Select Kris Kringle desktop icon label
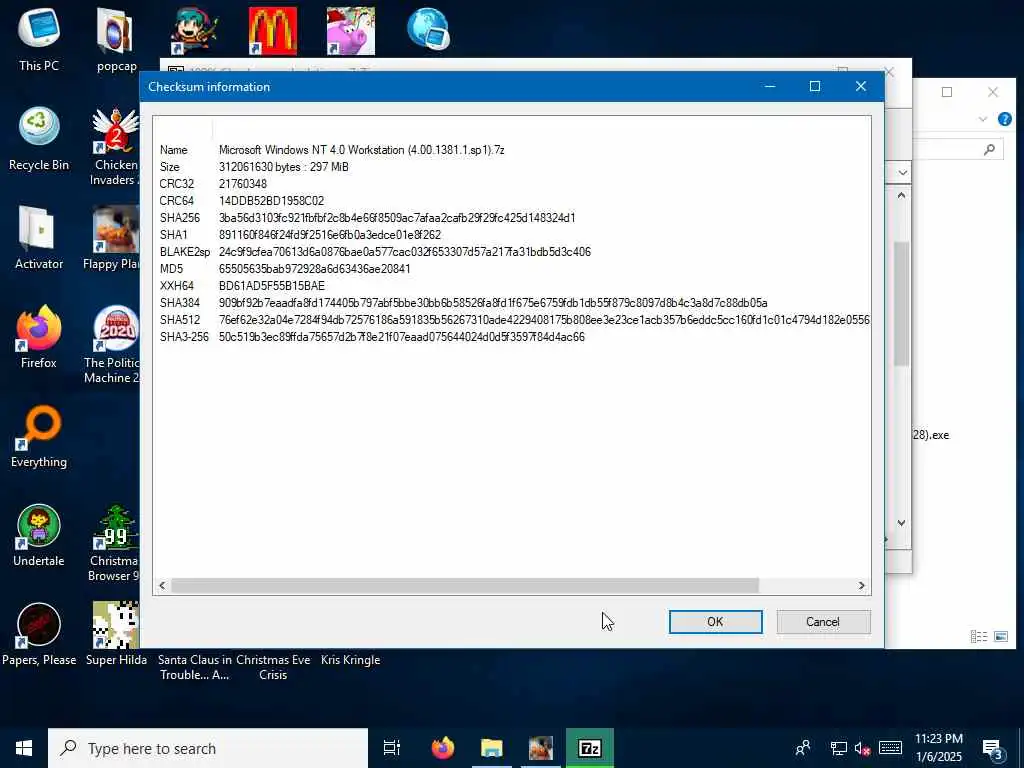Image resolution: width=1024 pixels, height=768 pixels. pyautogui.click(x=351, y=660)
